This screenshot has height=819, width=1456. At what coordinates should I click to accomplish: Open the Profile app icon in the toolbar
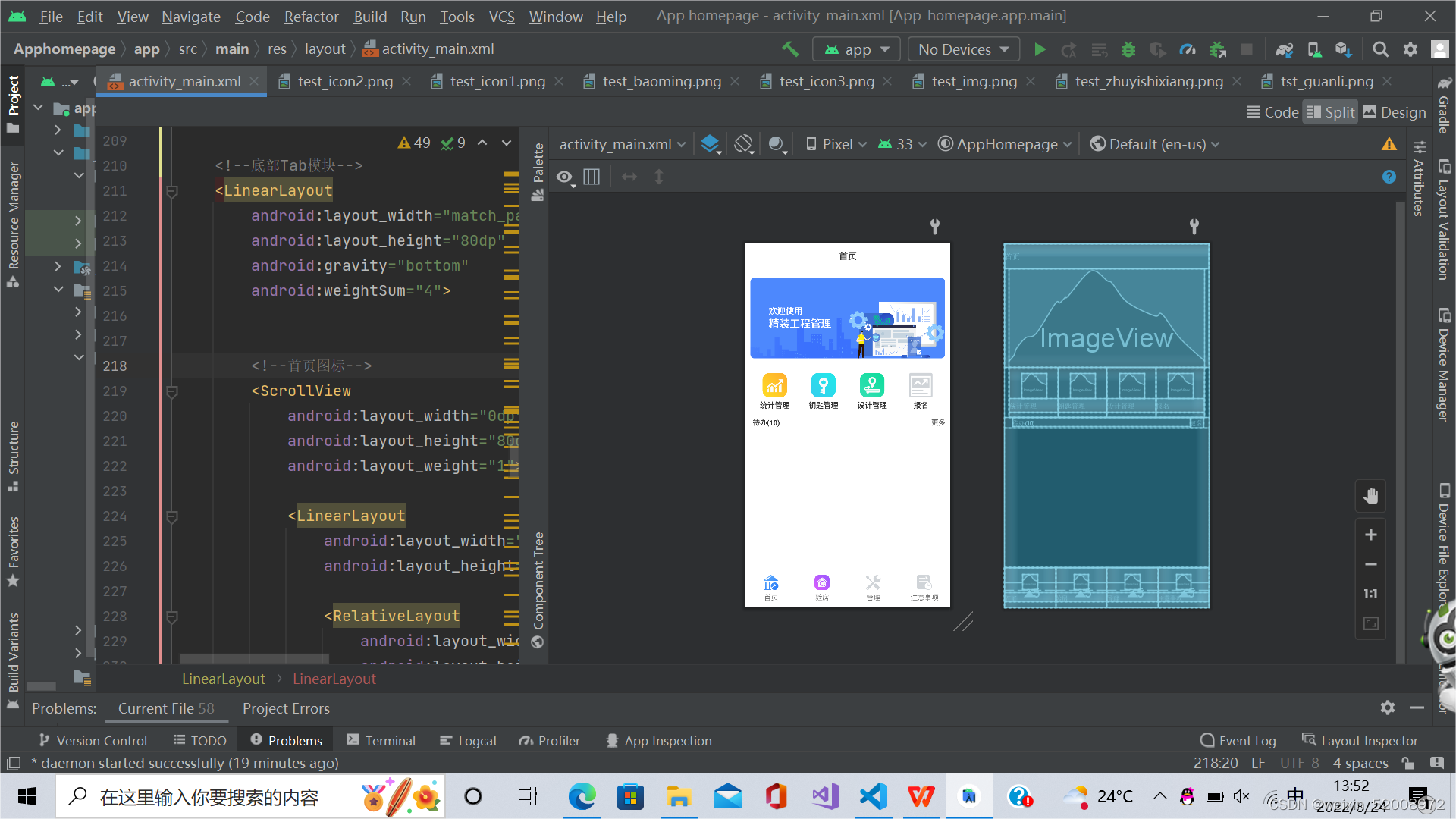[1188, 49]
